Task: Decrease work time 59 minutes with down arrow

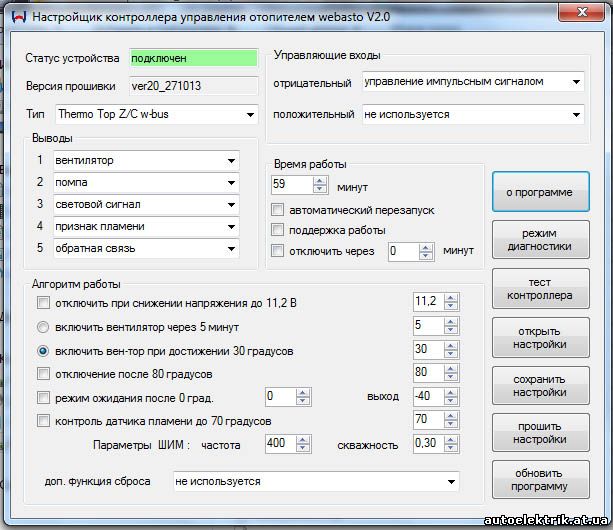Action: (x=320, y=188)
